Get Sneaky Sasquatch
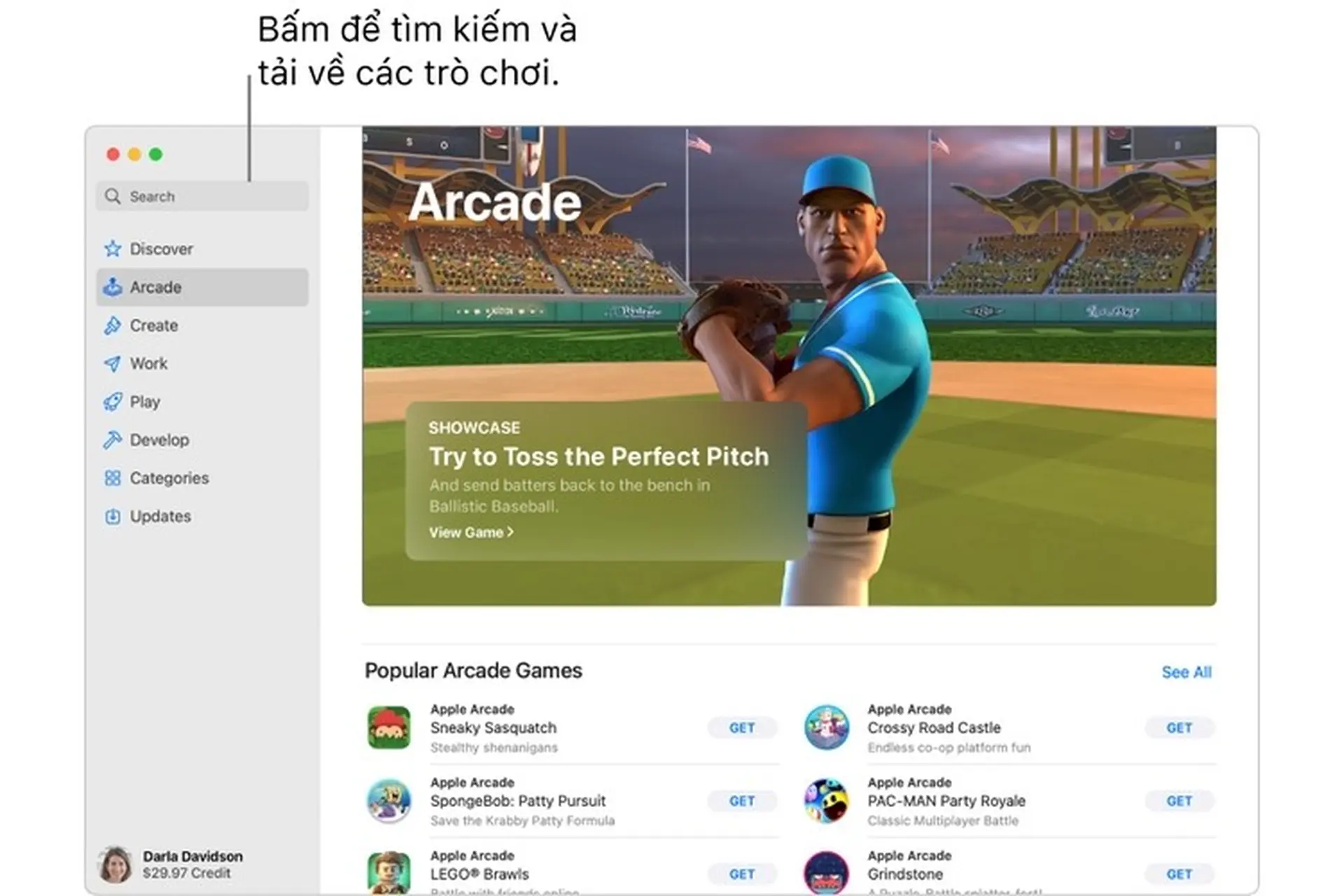 coord(742,728)
